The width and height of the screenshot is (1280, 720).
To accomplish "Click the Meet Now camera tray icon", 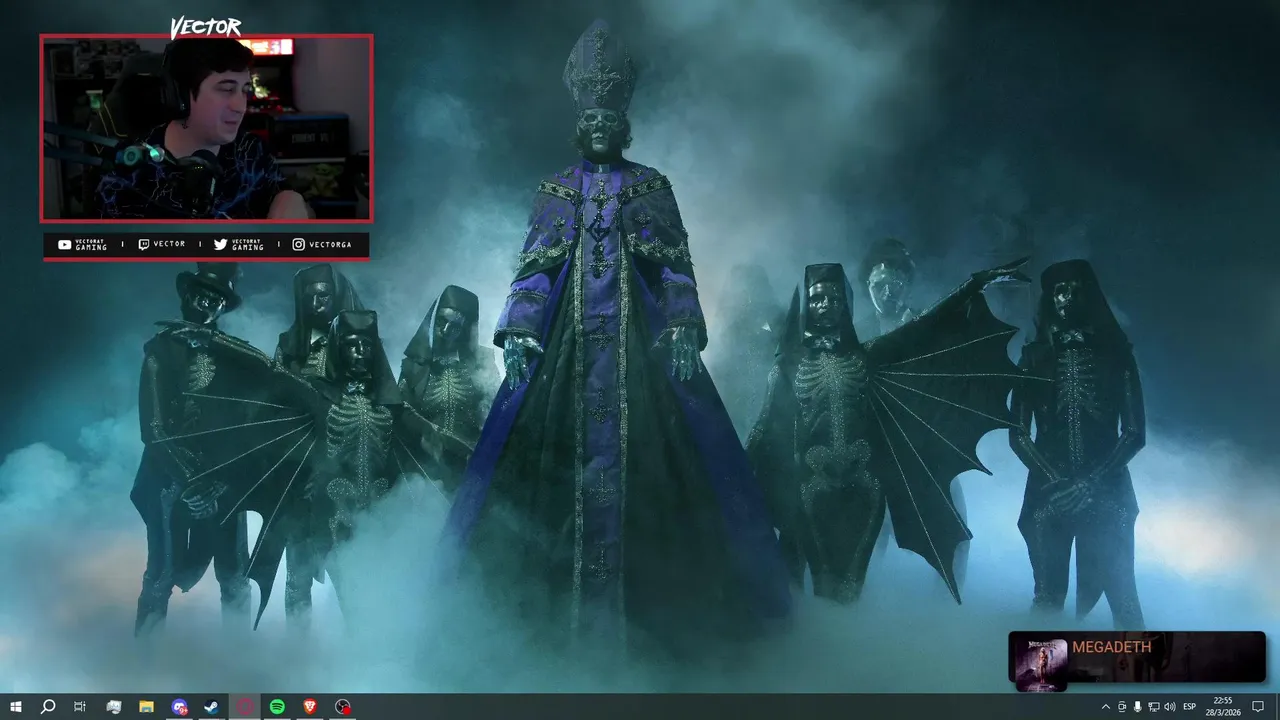I will click(x=1122, y=707).
